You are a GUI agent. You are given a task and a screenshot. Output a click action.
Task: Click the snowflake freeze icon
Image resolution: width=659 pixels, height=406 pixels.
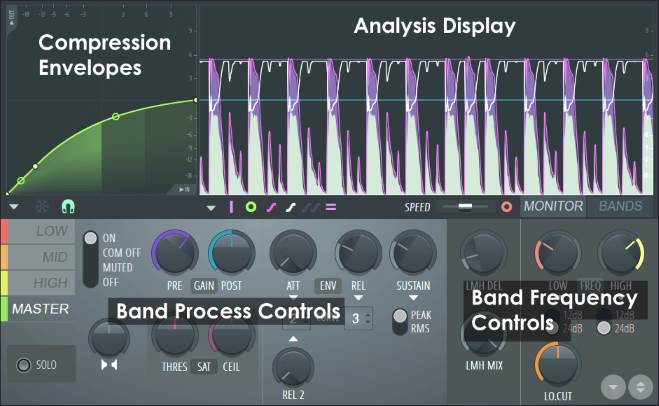[x=41, y=207]
